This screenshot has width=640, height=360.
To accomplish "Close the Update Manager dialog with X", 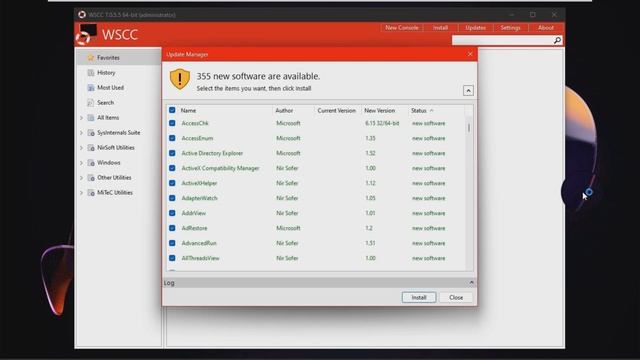I will pyautogui.click(x=470, y=54).
